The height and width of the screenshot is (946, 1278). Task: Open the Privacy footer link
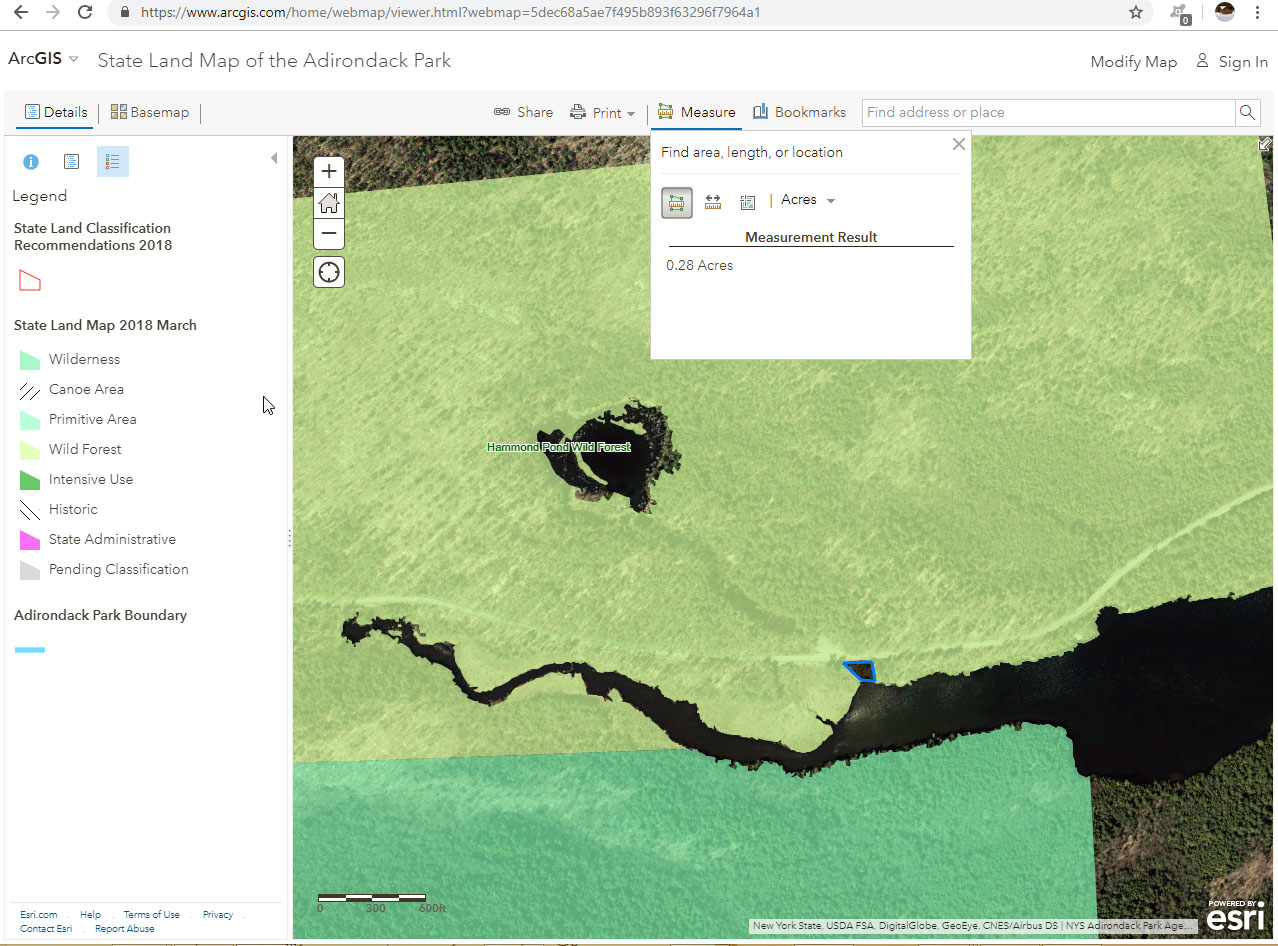point(217,915)
